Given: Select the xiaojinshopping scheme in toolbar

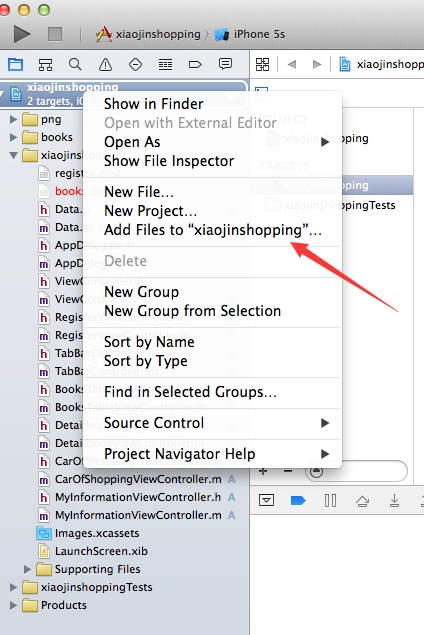Looking at the screenshot, I should [x=149, y=34].
